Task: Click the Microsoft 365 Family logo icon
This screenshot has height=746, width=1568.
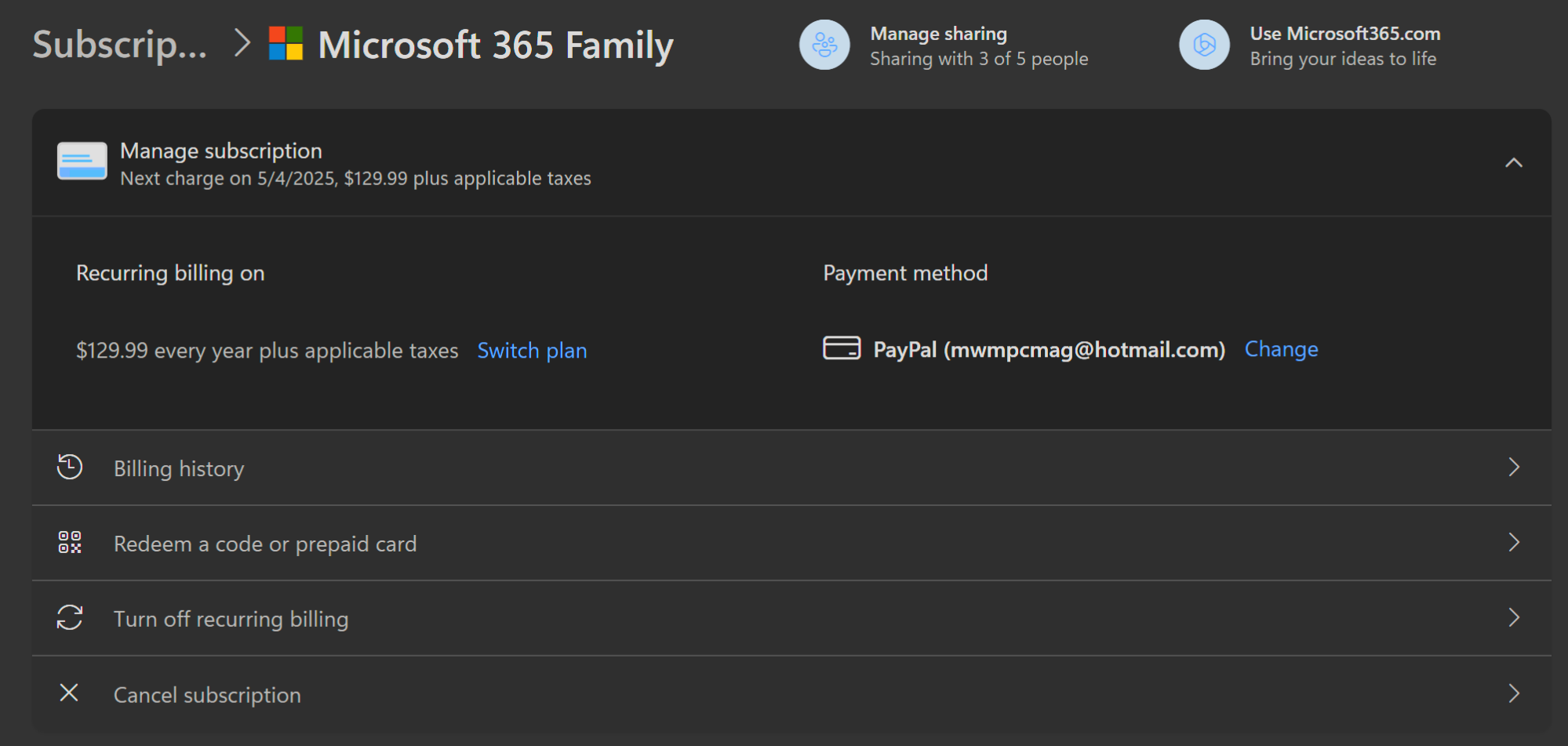Action: (286, 45)
